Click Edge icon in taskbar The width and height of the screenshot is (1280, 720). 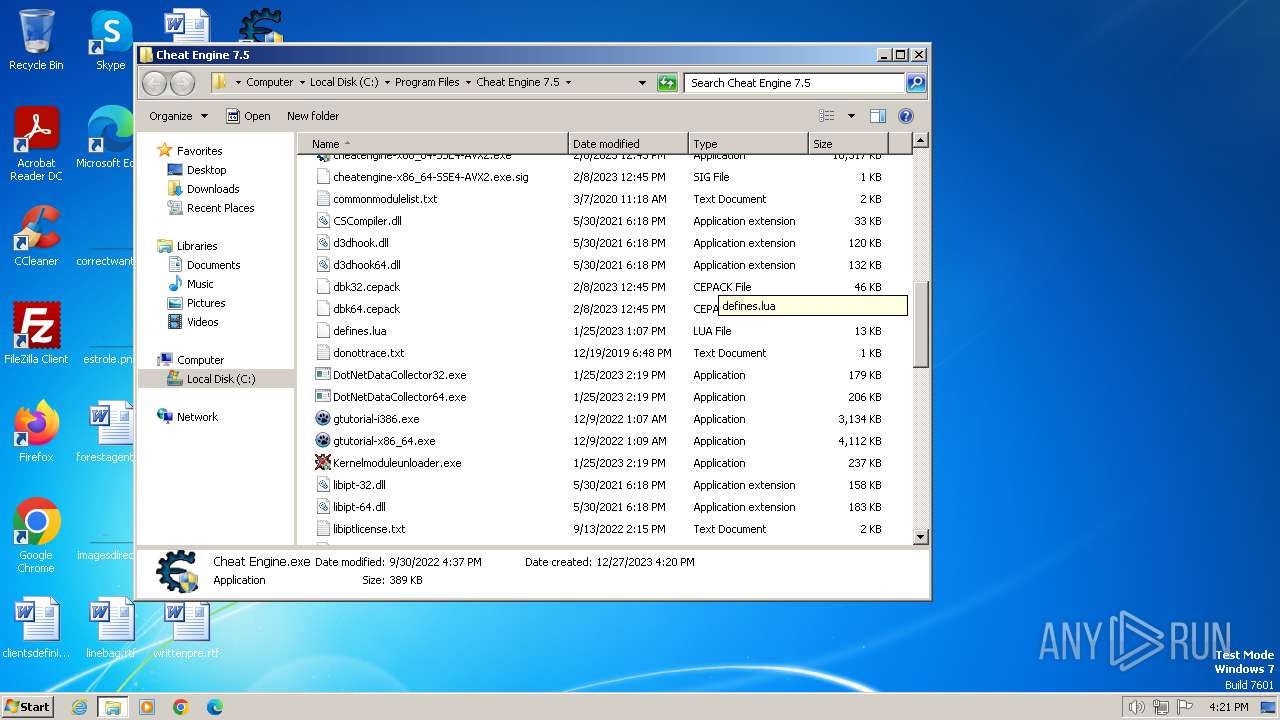coord(215,707)
